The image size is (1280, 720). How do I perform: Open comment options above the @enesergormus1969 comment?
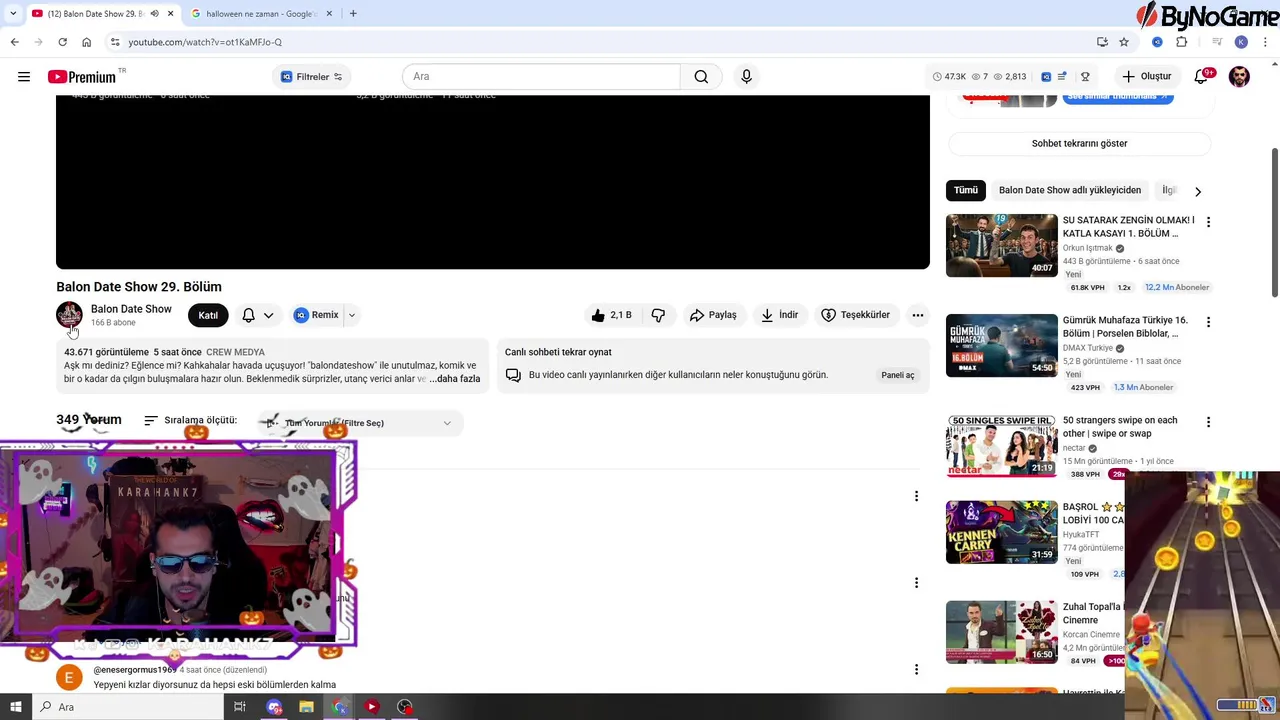click(x=916, y=583)
